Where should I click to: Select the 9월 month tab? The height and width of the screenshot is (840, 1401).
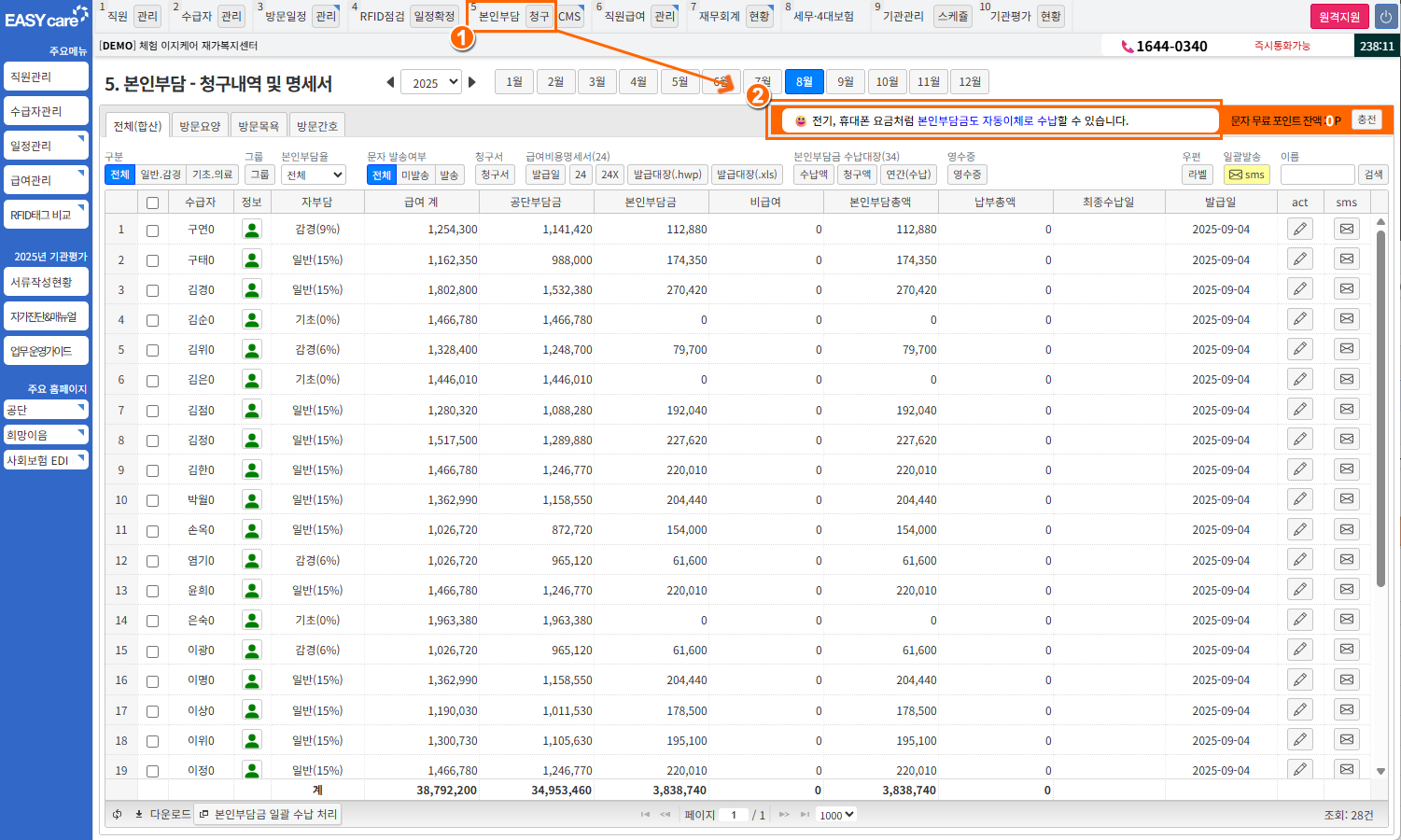click(845, 82)
